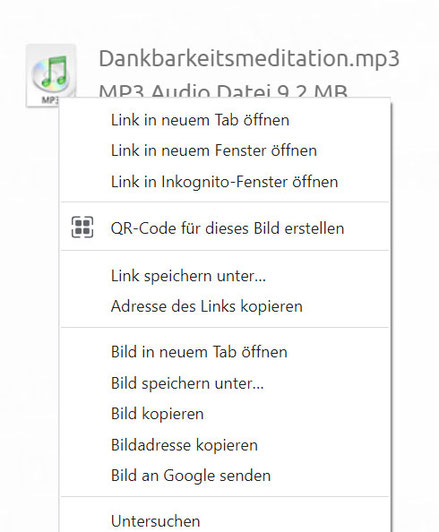This screenshot has width=439, height=532.
Task: Select 'Bild in neuem Tab öffnen'
Action: pyautogui.click(x=225, y=352)
